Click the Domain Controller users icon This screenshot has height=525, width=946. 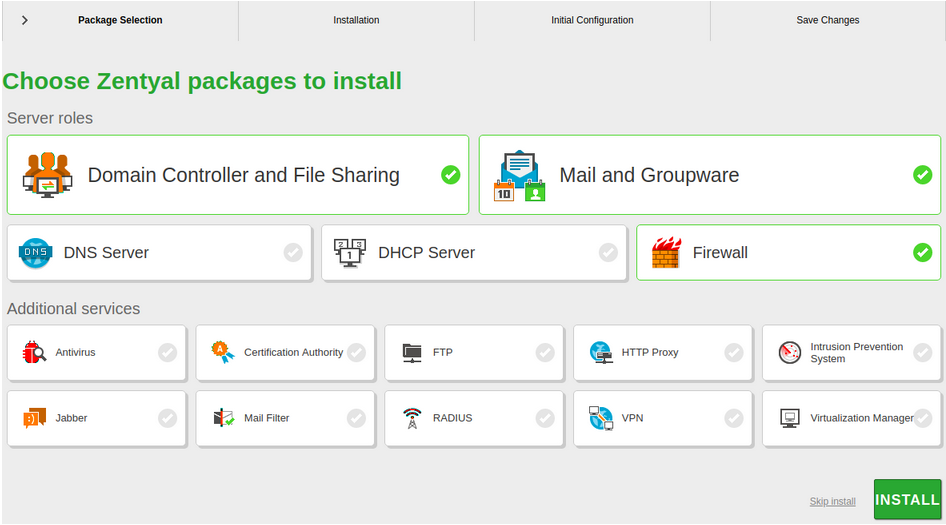click(47, 175)
